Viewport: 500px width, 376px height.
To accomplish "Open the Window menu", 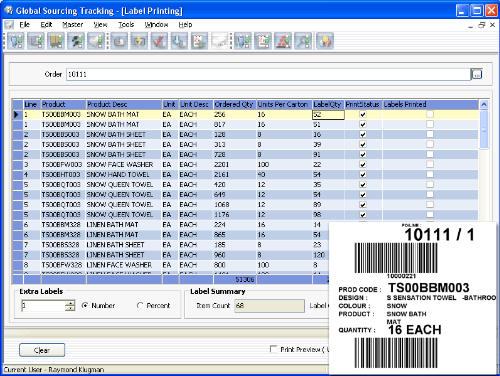I will pos(156,25).
